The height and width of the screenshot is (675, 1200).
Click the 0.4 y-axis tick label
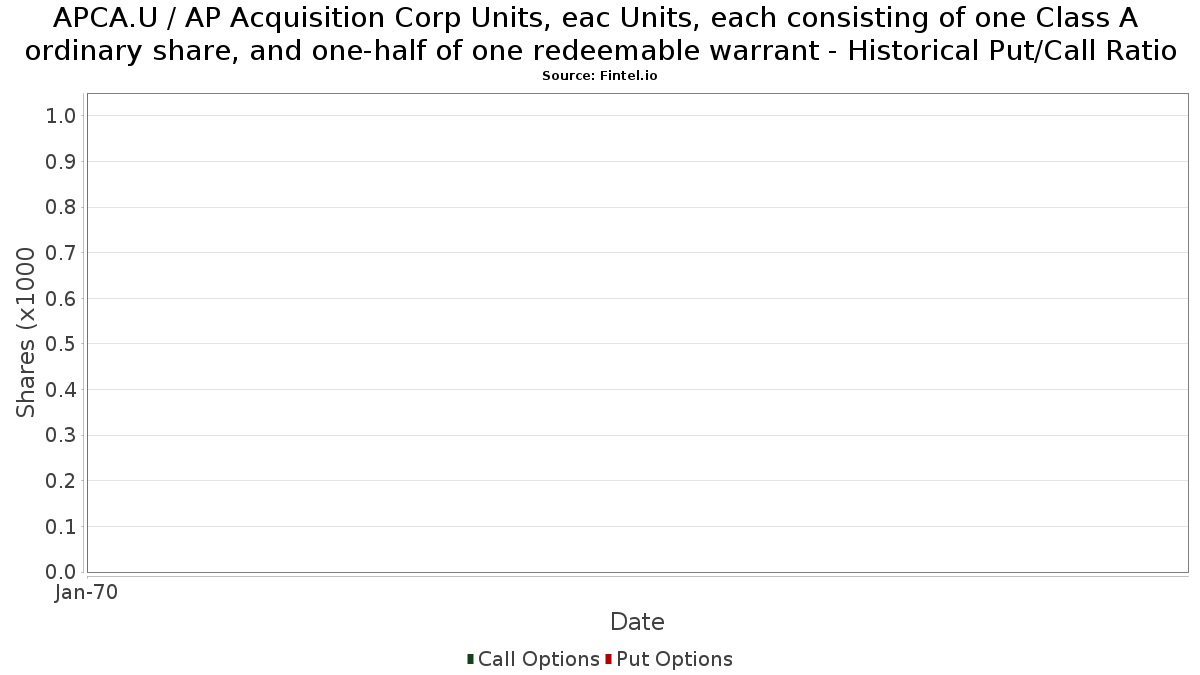point(61,390)
